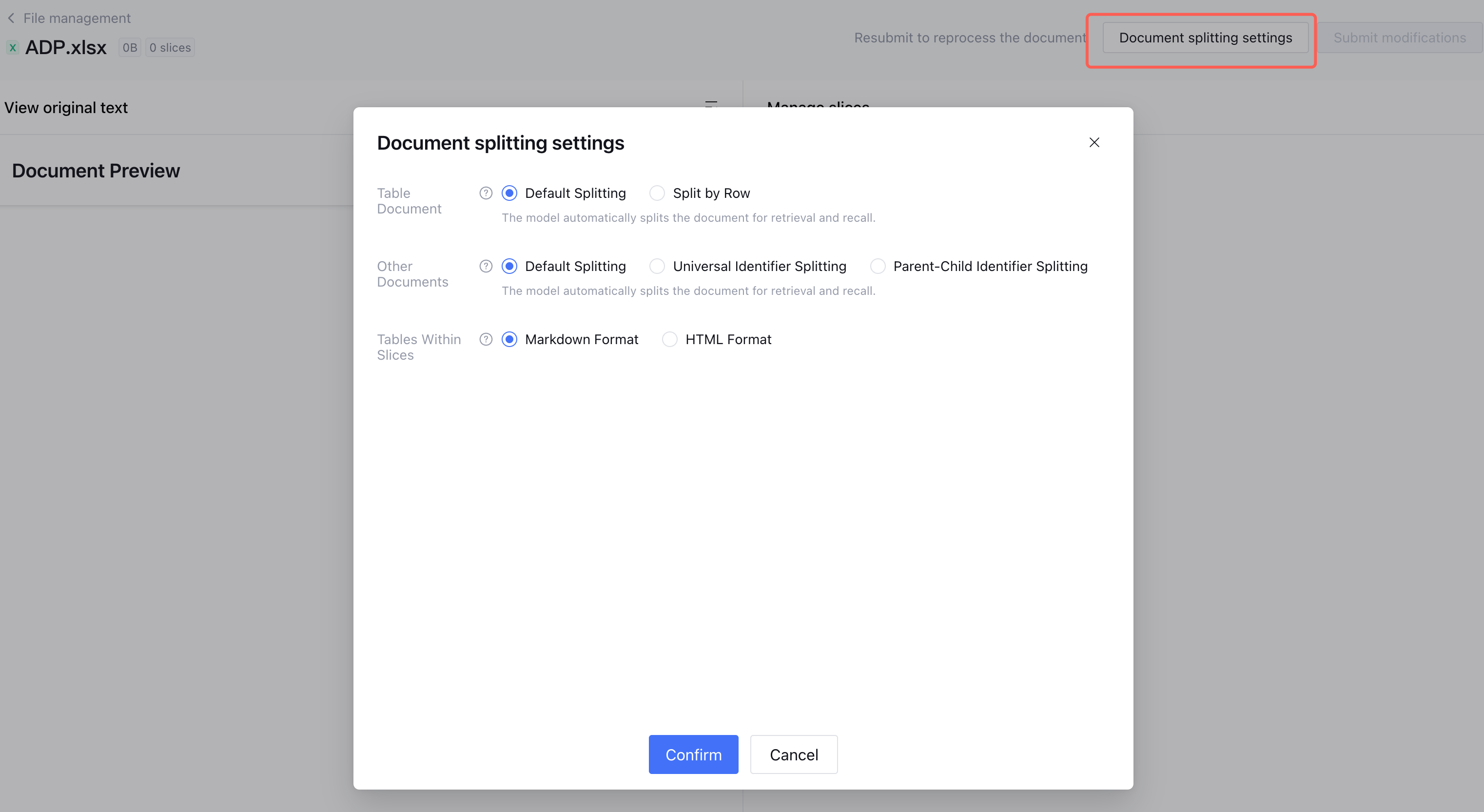Image resolution: width=1484 pixels, height=812 pixels.
Task: Select Default Splitting for Other Documents
Action: (509, 266)
